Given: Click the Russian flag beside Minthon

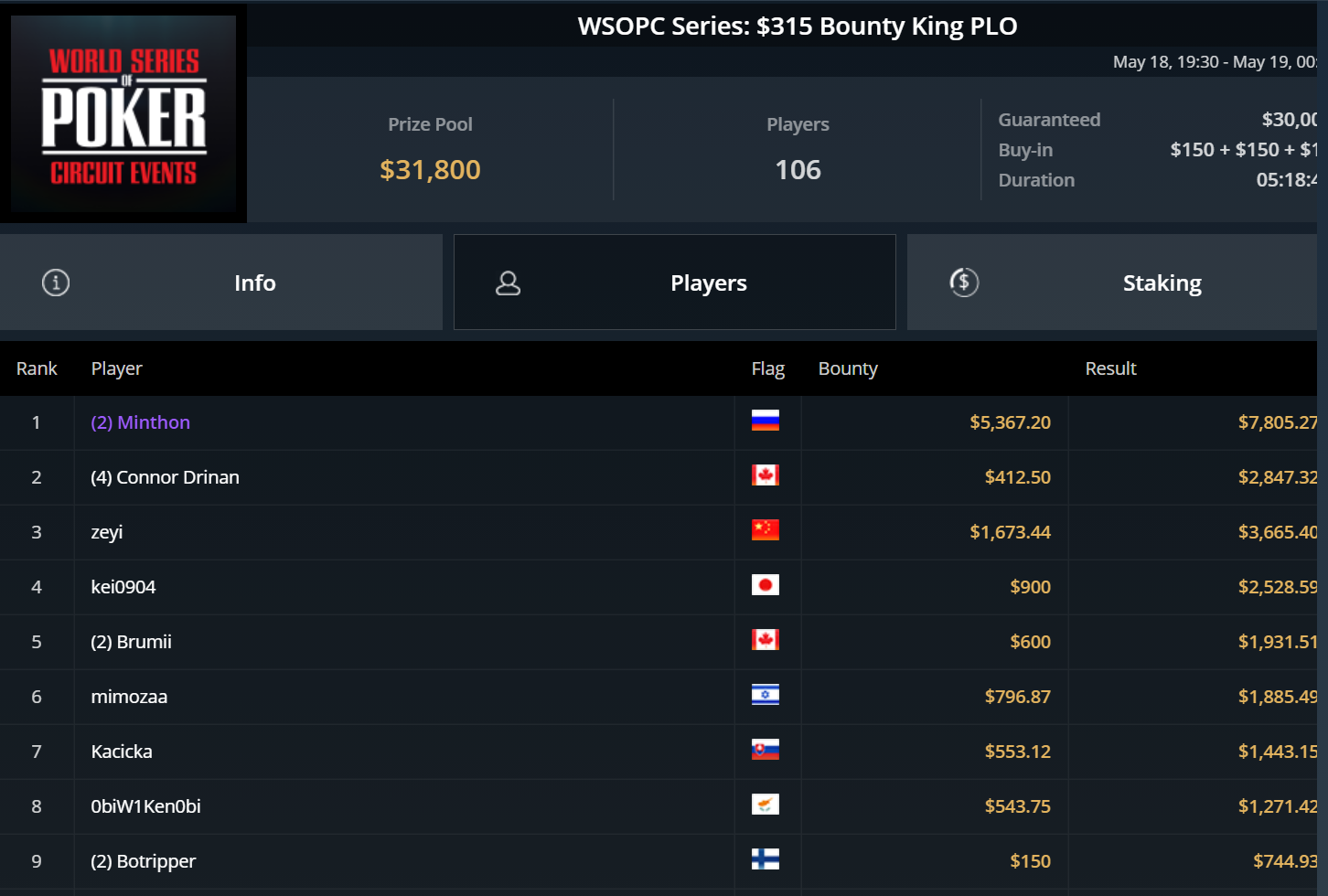Looking at the screenshot, I should coord(765,421).
